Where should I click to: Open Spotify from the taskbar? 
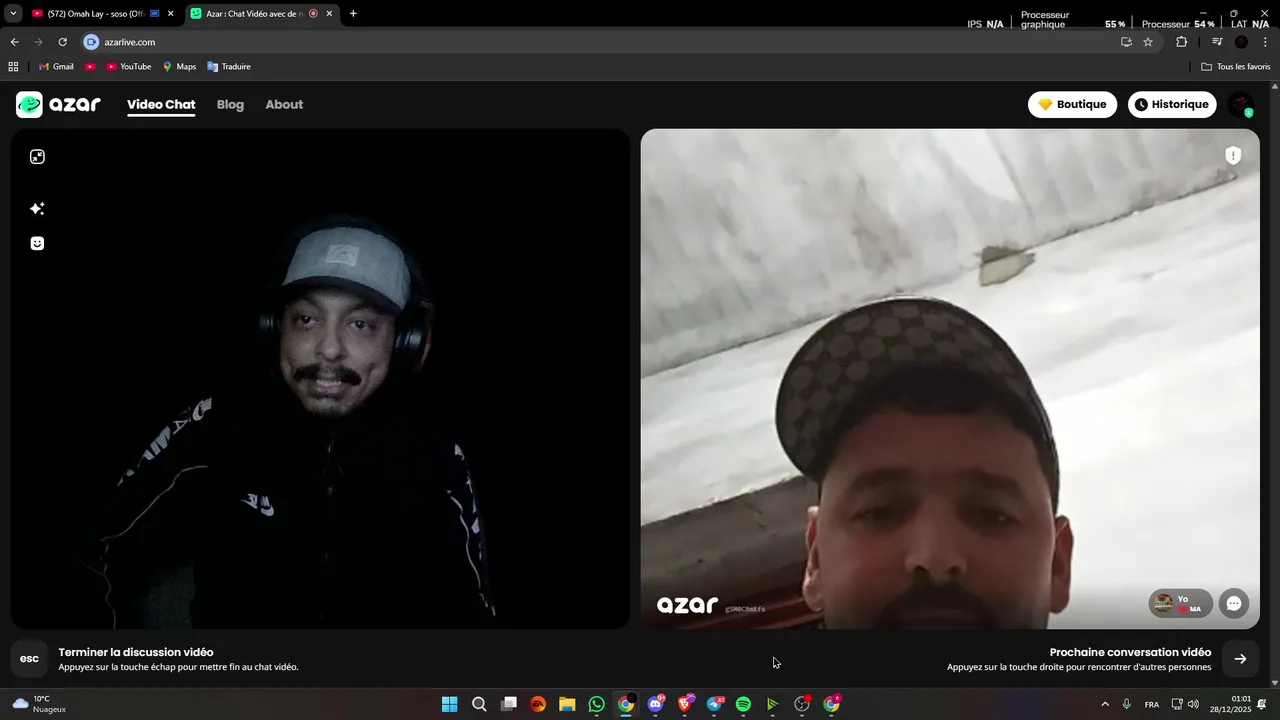tap(743, 704)
